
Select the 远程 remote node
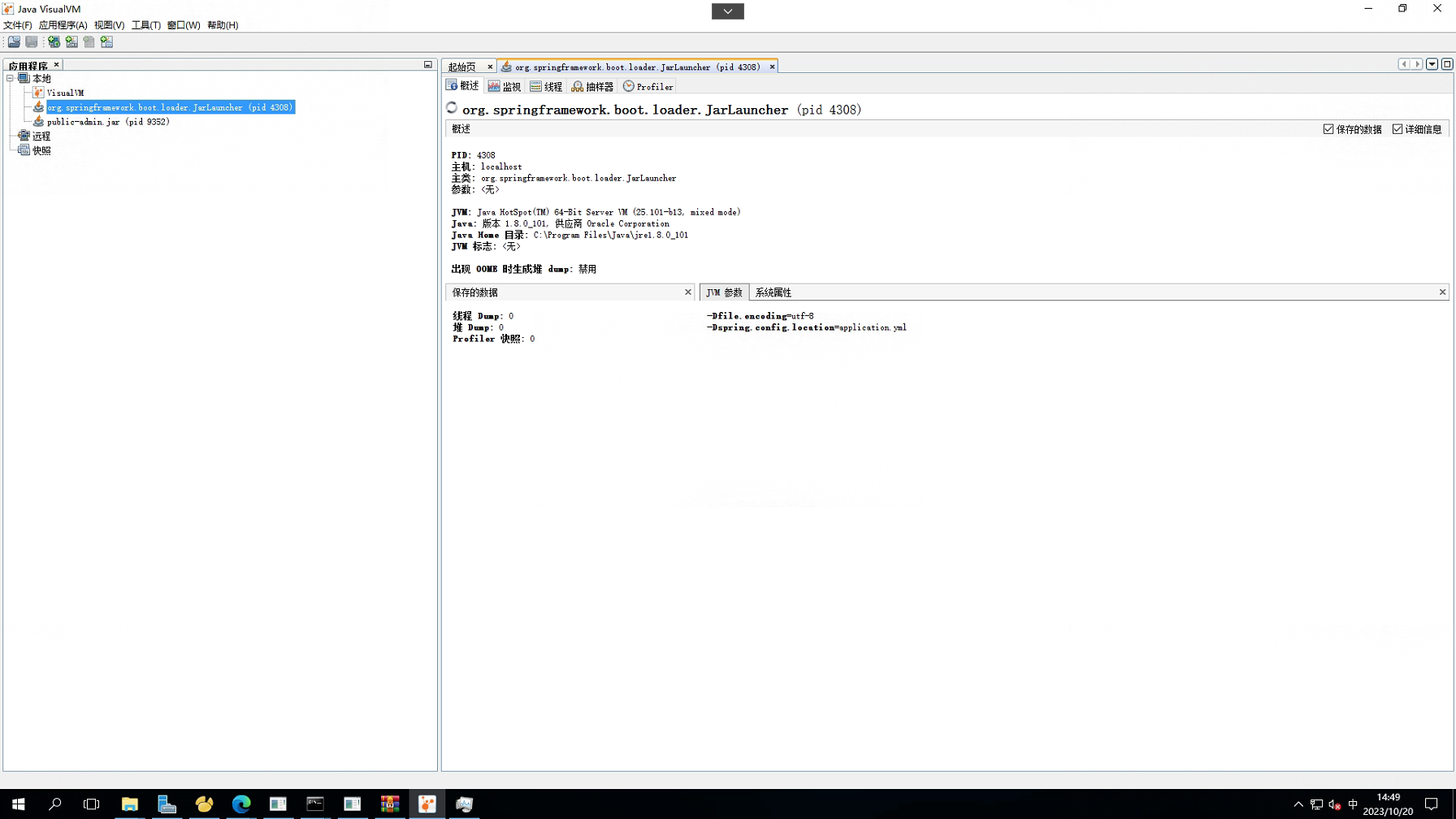41,136
